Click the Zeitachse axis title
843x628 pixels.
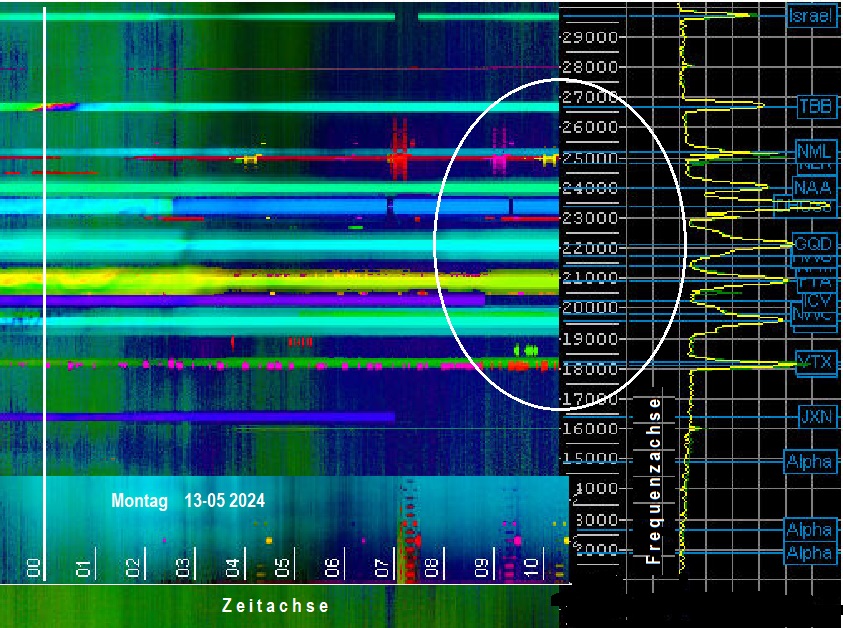275,606
